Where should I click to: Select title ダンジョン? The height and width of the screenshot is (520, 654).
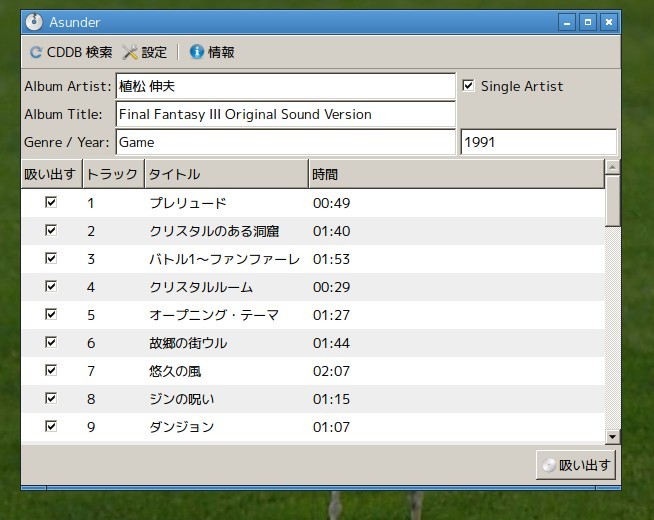(x=181, y=427)
